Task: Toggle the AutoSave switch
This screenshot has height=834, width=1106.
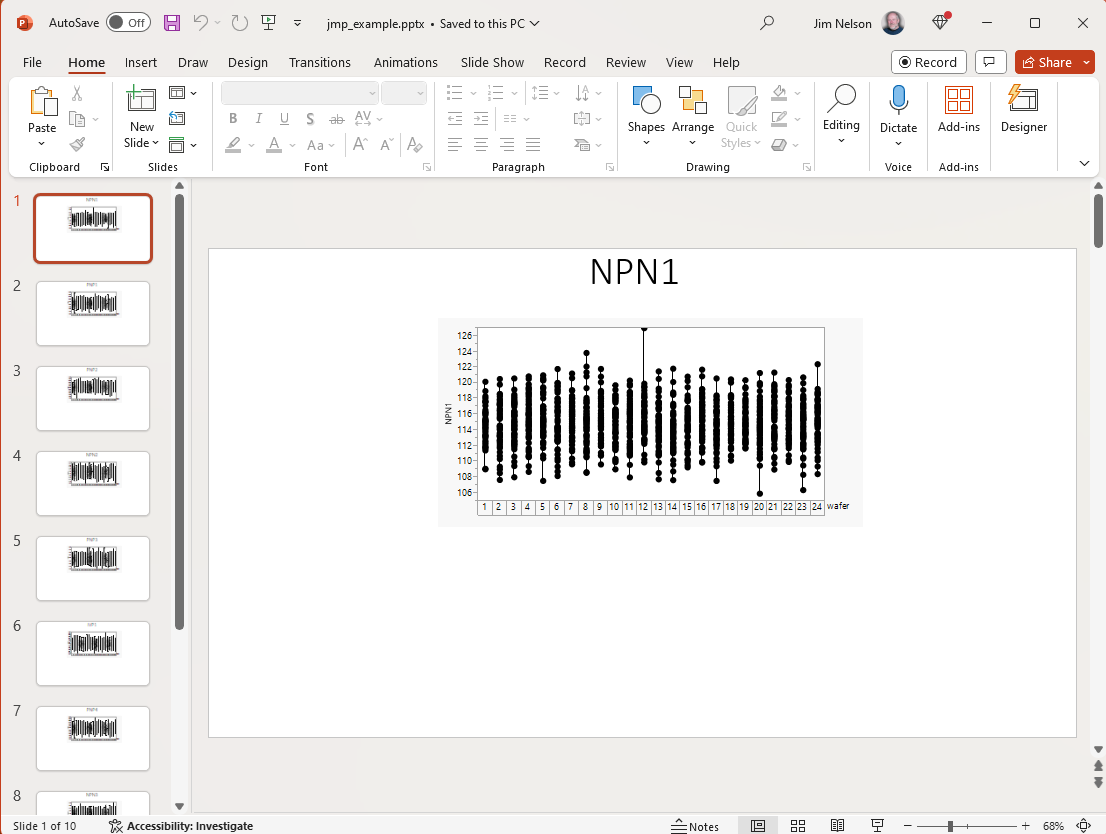Action: pos(128,22)
